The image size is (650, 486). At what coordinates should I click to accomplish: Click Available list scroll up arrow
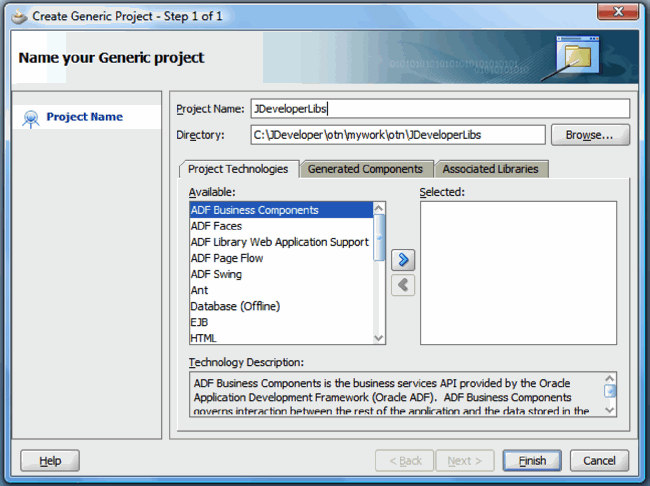pyautogui.click(x=379, y=208)
